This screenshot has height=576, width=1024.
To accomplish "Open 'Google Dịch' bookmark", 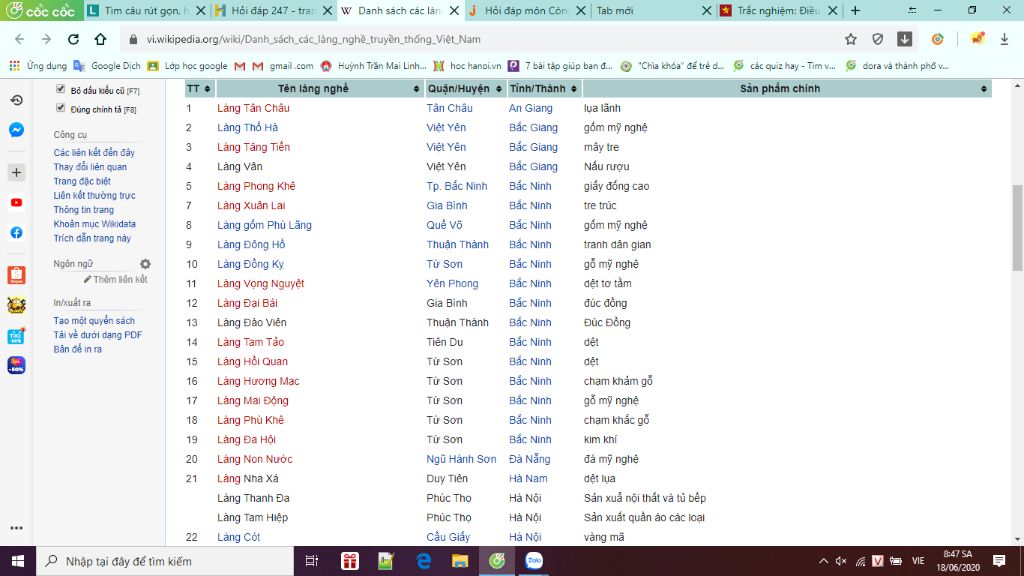I will pos(107,66).
